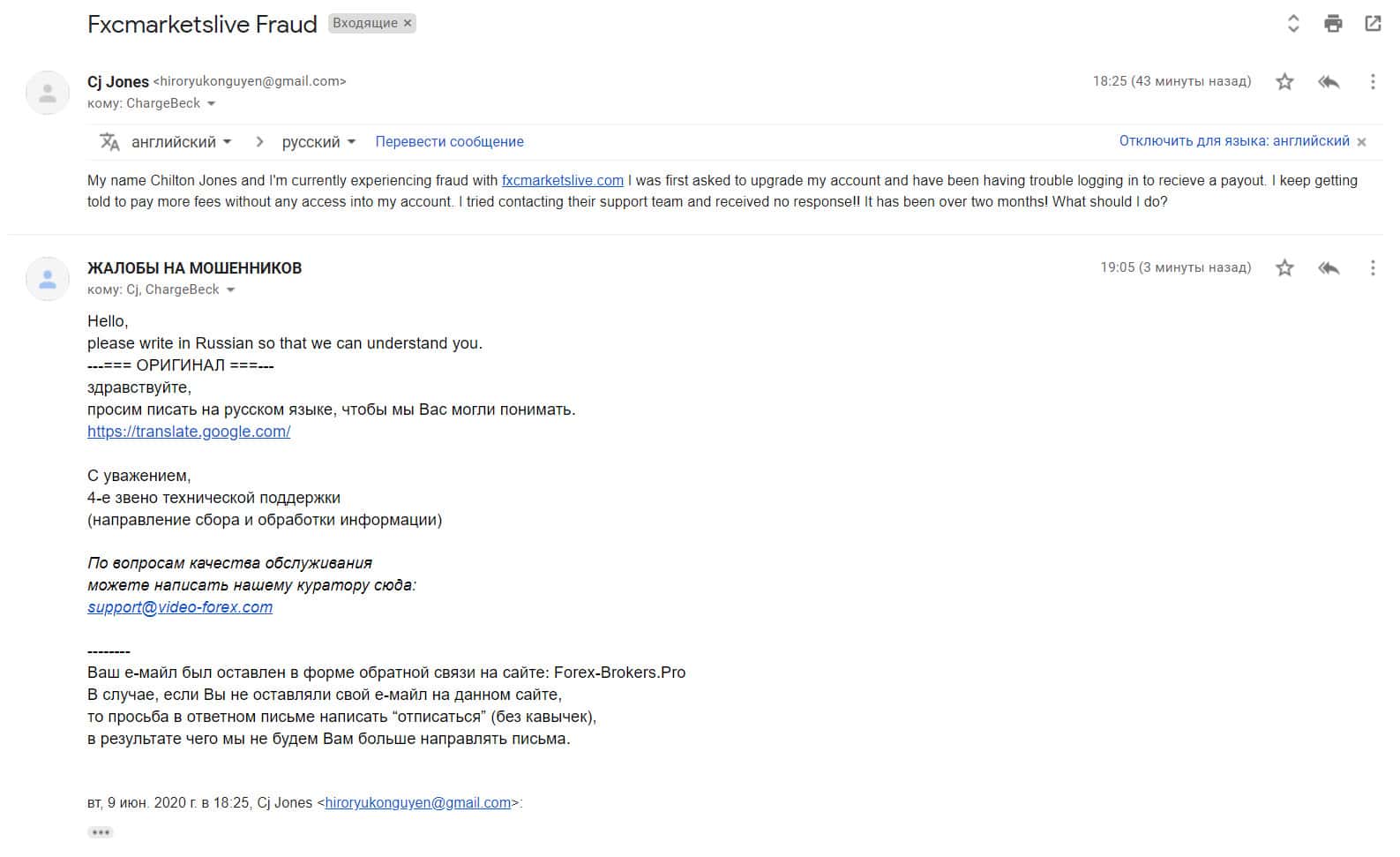The width and height of the screenshot is (1400, 857).
Task: Dismiss the translation bar with the X
Action: (1361, 142)
